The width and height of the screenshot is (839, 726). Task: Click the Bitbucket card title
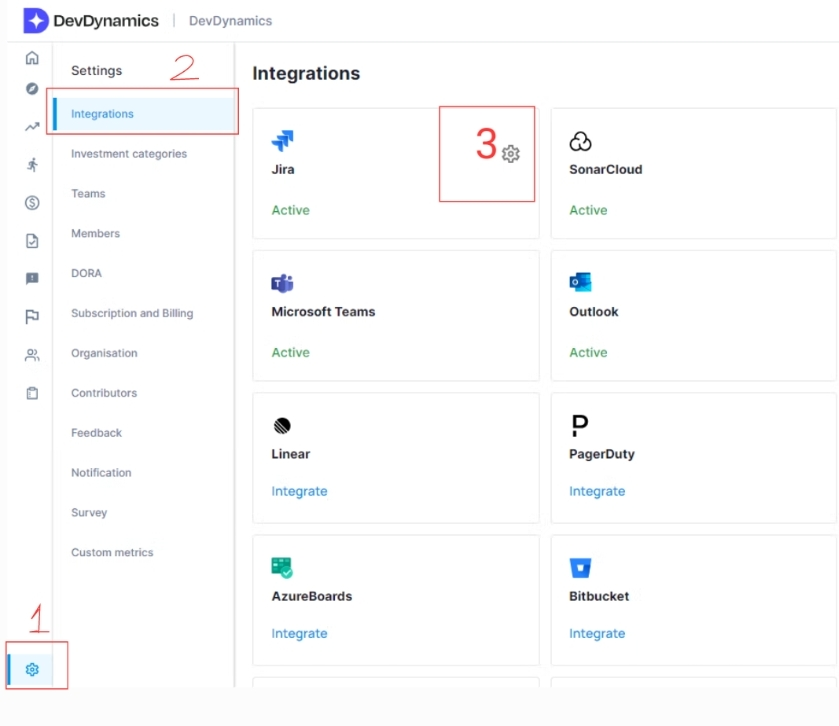coord(599,597)
